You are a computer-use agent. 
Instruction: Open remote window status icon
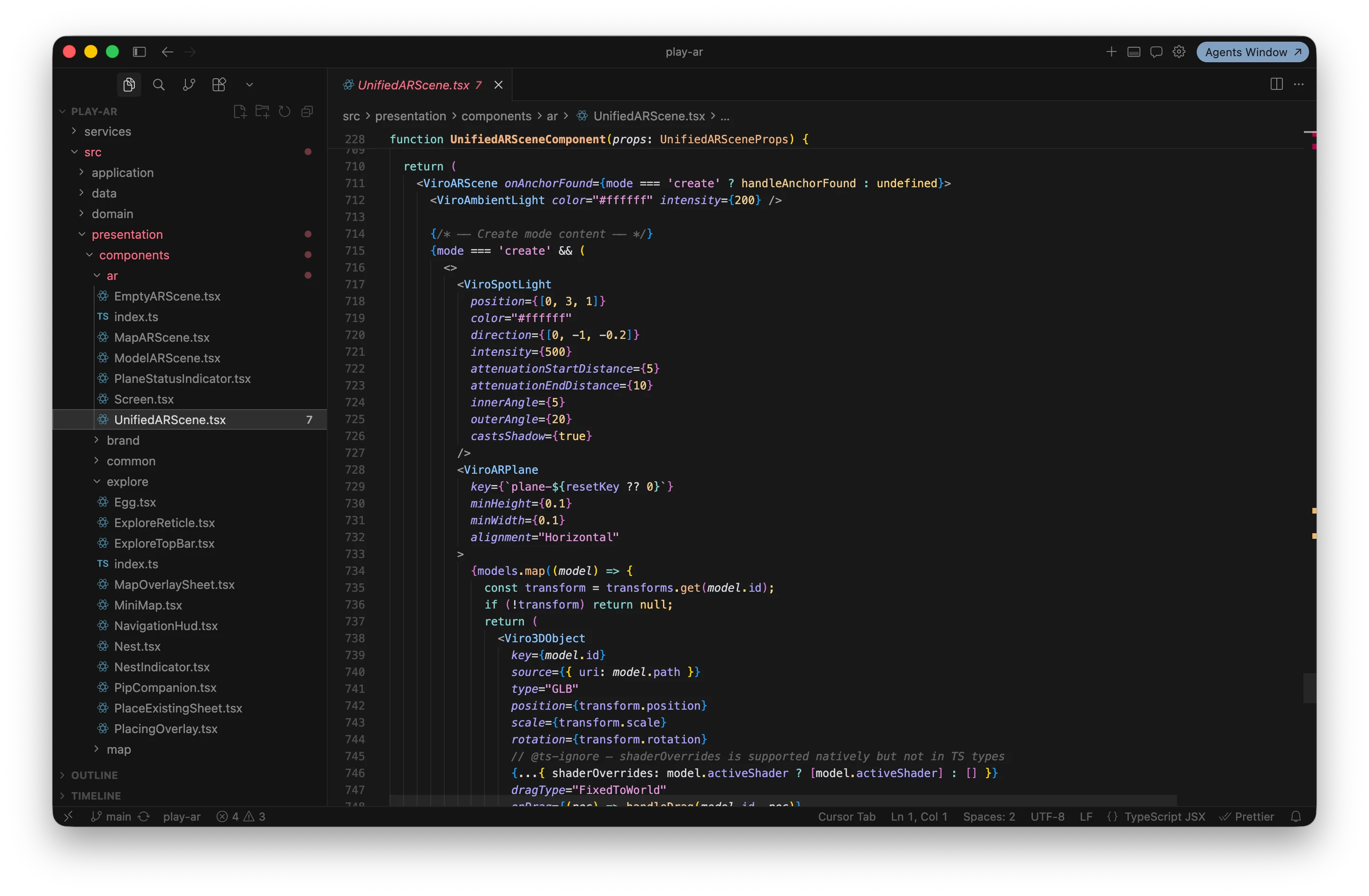tap(68, 816)
